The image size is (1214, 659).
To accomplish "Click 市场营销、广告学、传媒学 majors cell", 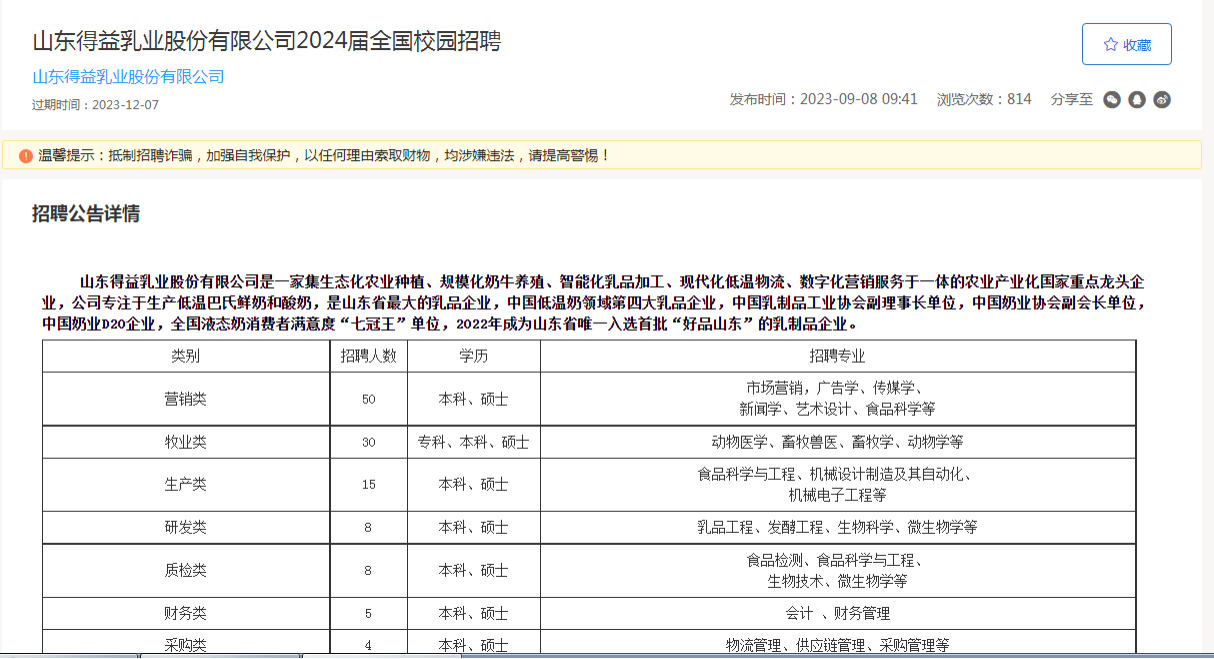I will [x=838, y=399].
